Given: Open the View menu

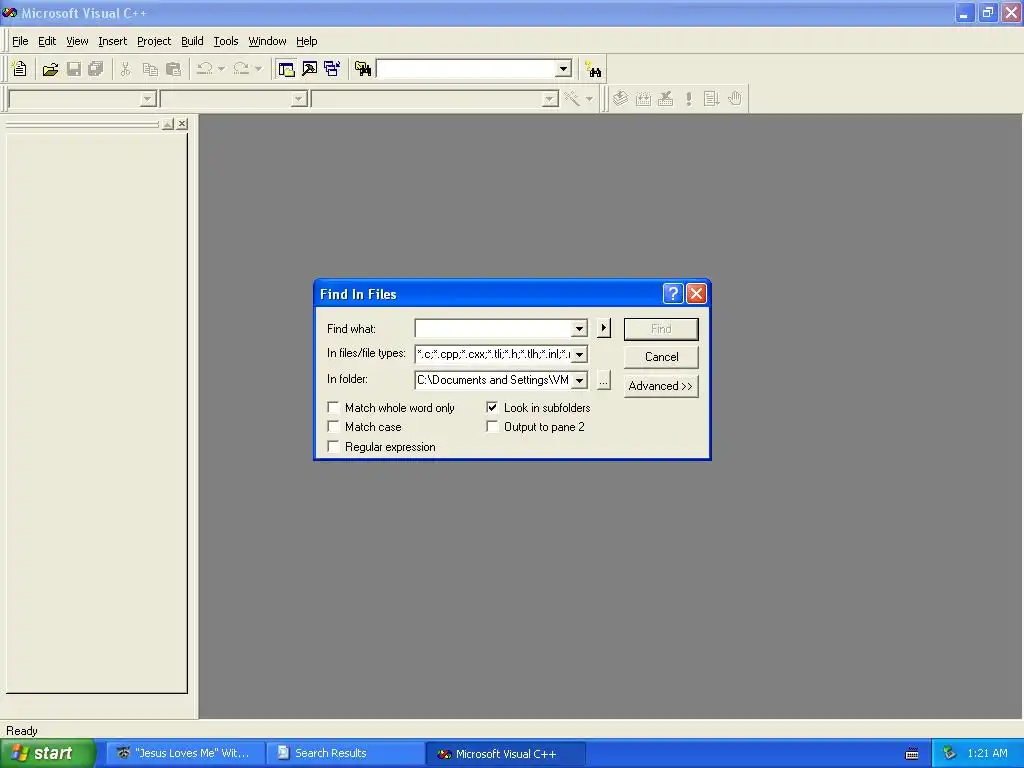Looking at the screenshot, I should pos(77,41).
